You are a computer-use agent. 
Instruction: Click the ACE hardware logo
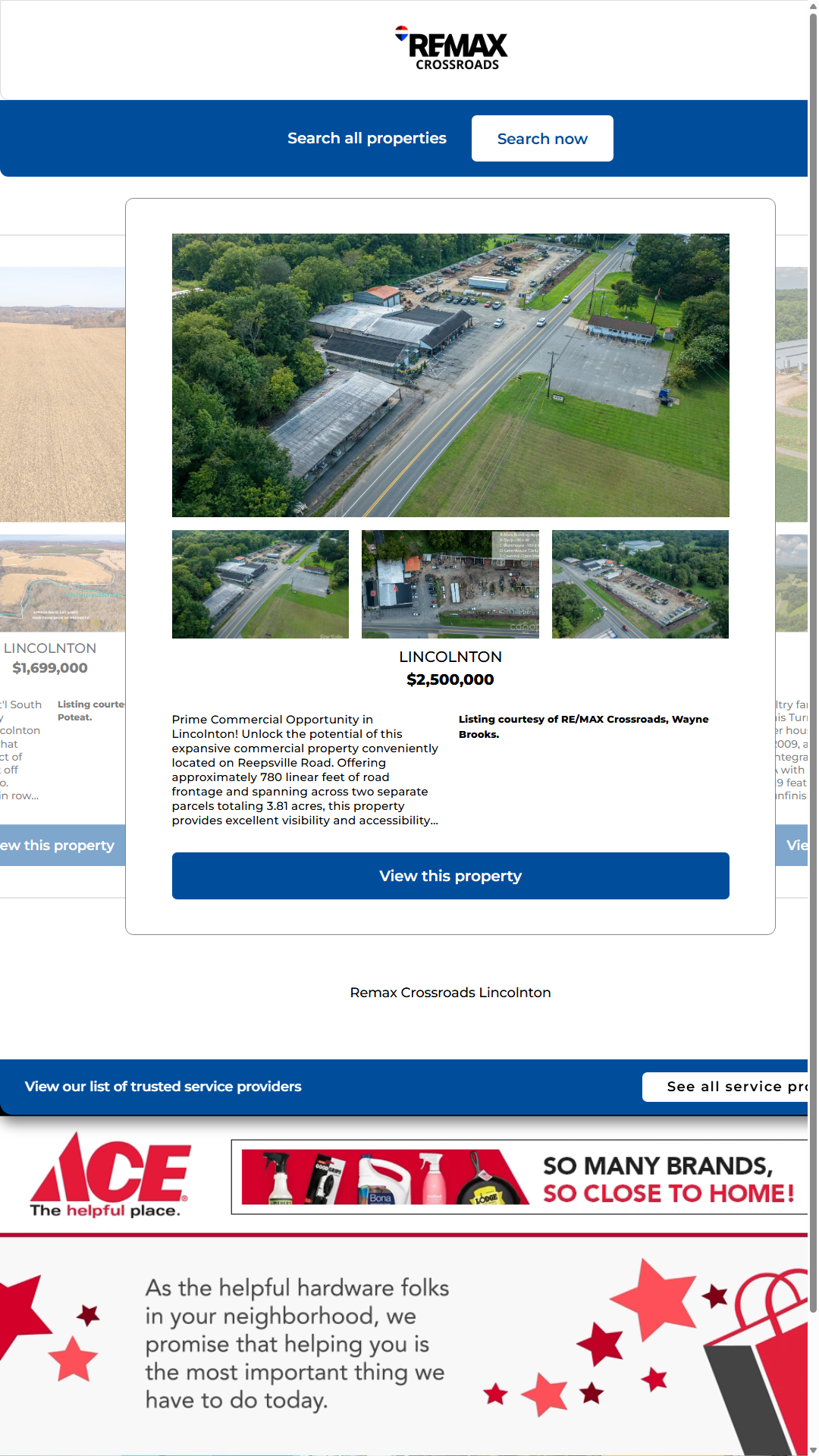[x=110, y=1175]
